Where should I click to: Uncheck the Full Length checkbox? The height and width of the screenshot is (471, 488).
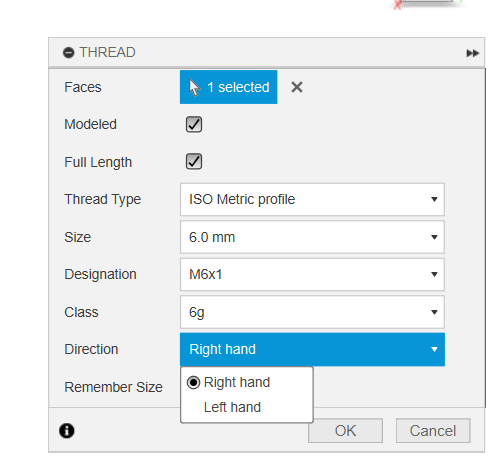194,162
